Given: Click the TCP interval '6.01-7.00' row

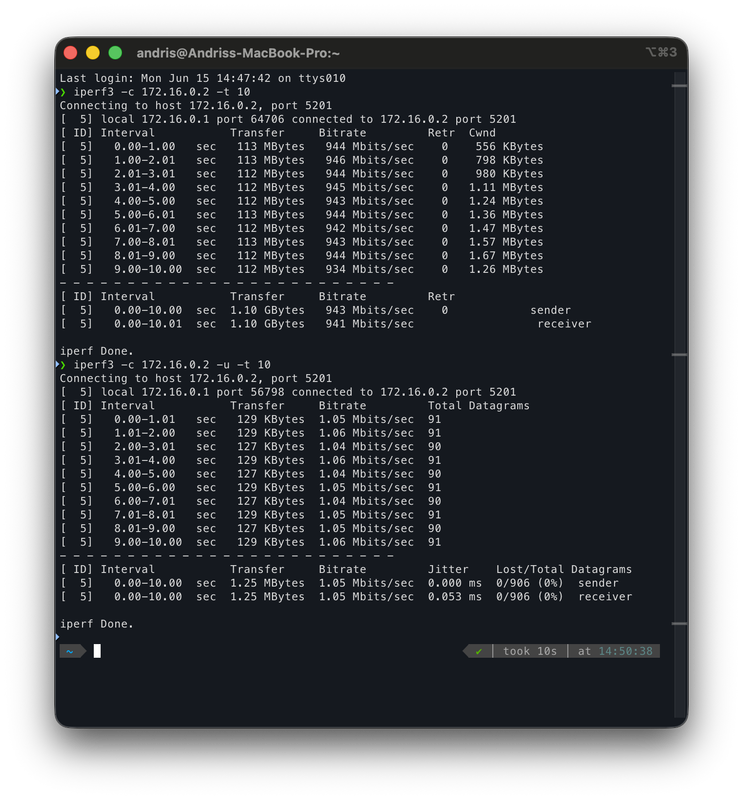Looking at the screenshot, I should [x=301, y=229].
